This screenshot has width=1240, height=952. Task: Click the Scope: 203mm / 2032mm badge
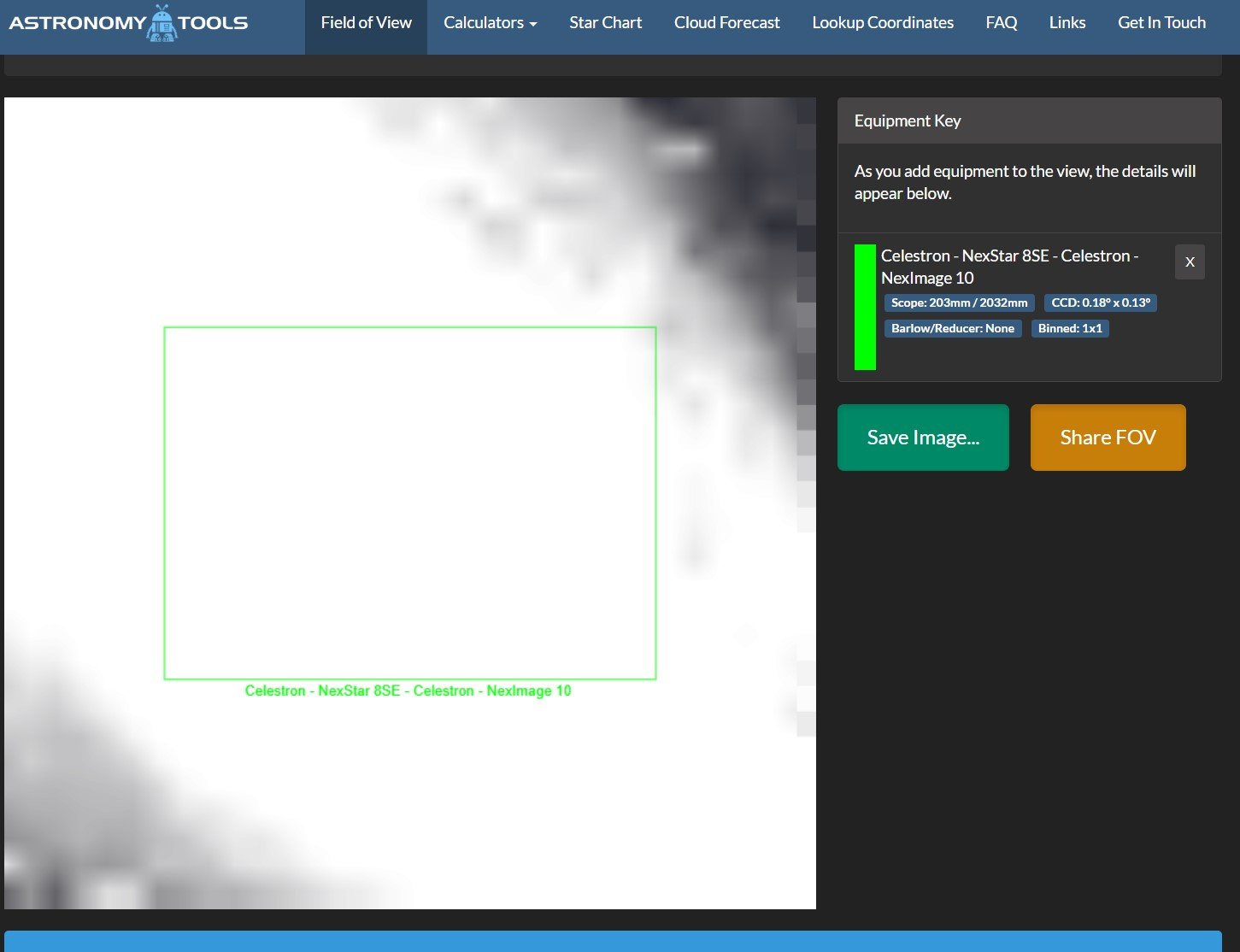(x=959, y=303)
